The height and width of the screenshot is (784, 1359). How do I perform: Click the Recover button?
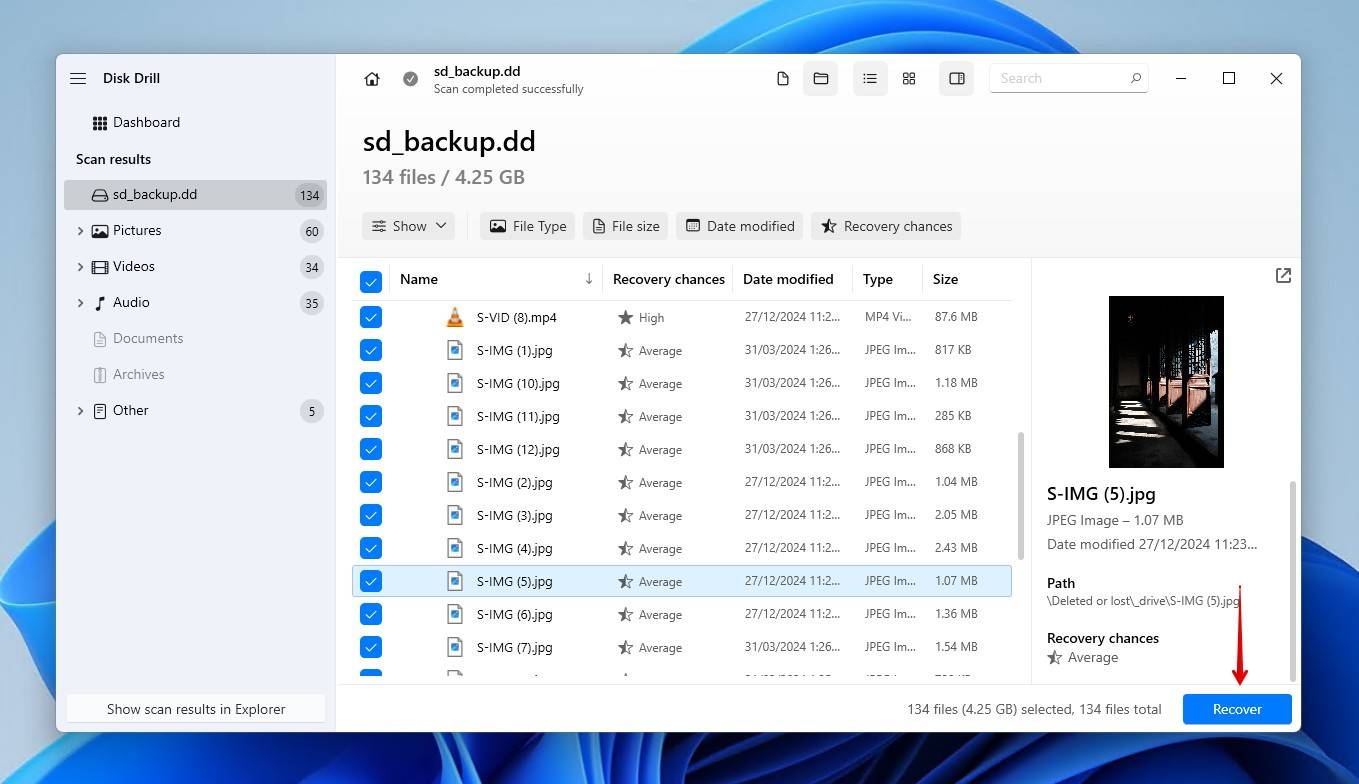[1237, 709]
